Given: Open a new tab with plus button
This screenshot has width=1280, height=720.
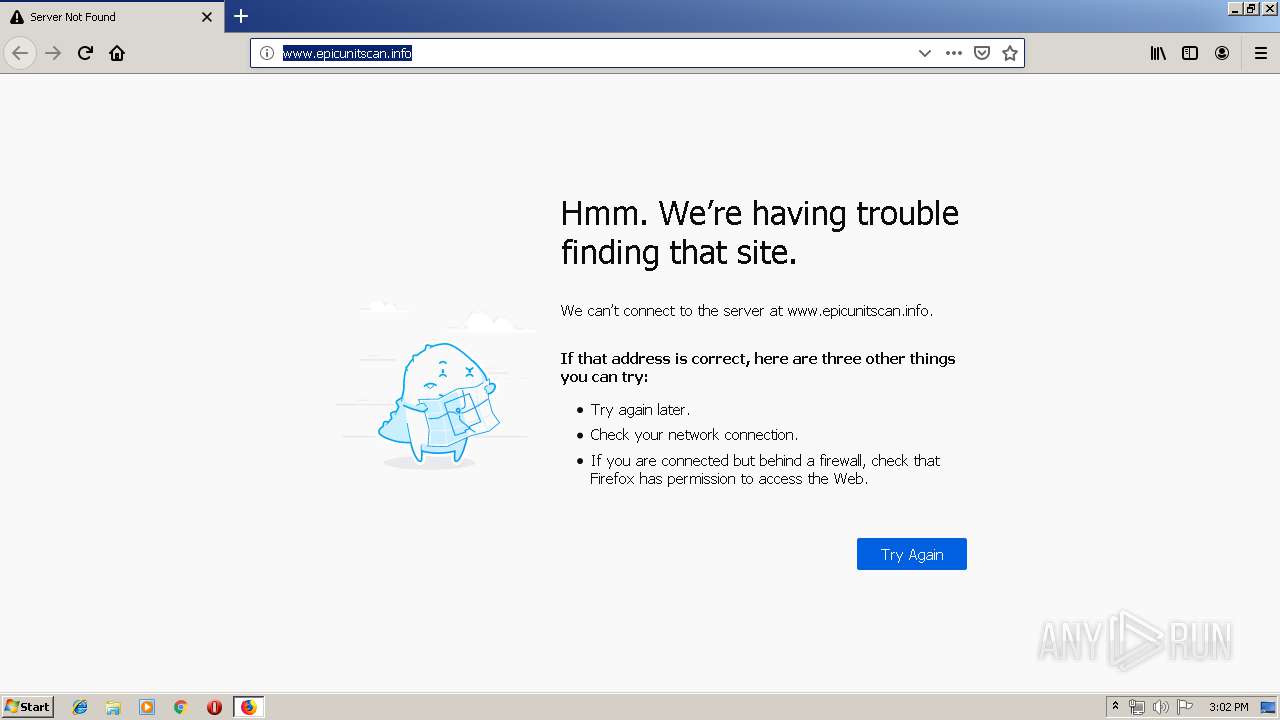Looking at the screenshot, I should [241, 16].
